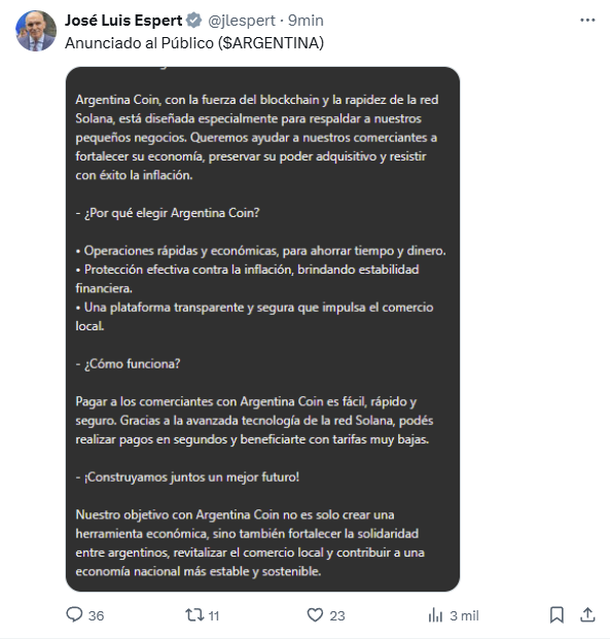This screenshot has height=639, width=610.
Task: Click the repost count 11
Action: pos(214,616)
